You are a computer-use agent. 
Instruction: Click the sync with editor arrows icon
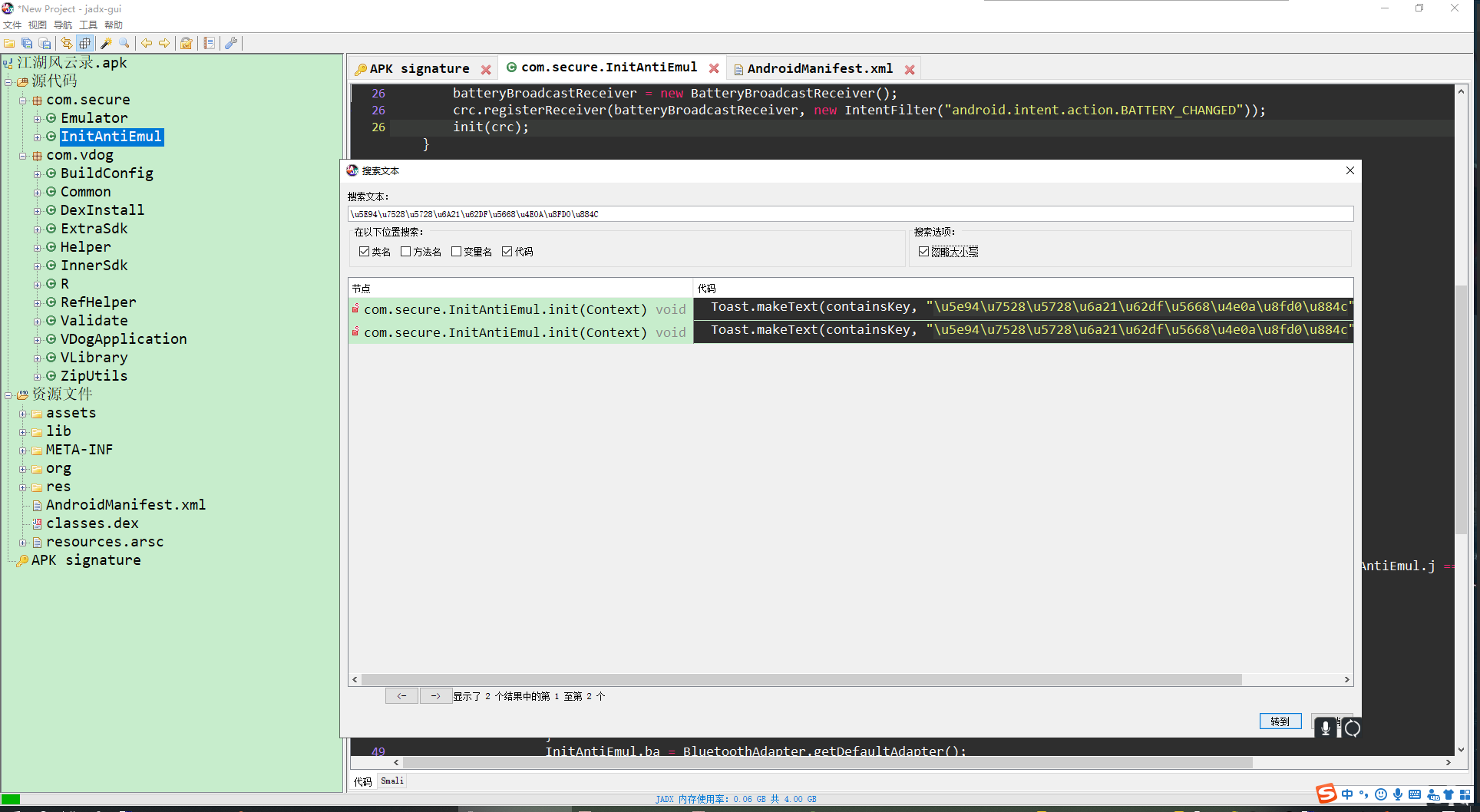pyautogui.click(x=67, y=43)
